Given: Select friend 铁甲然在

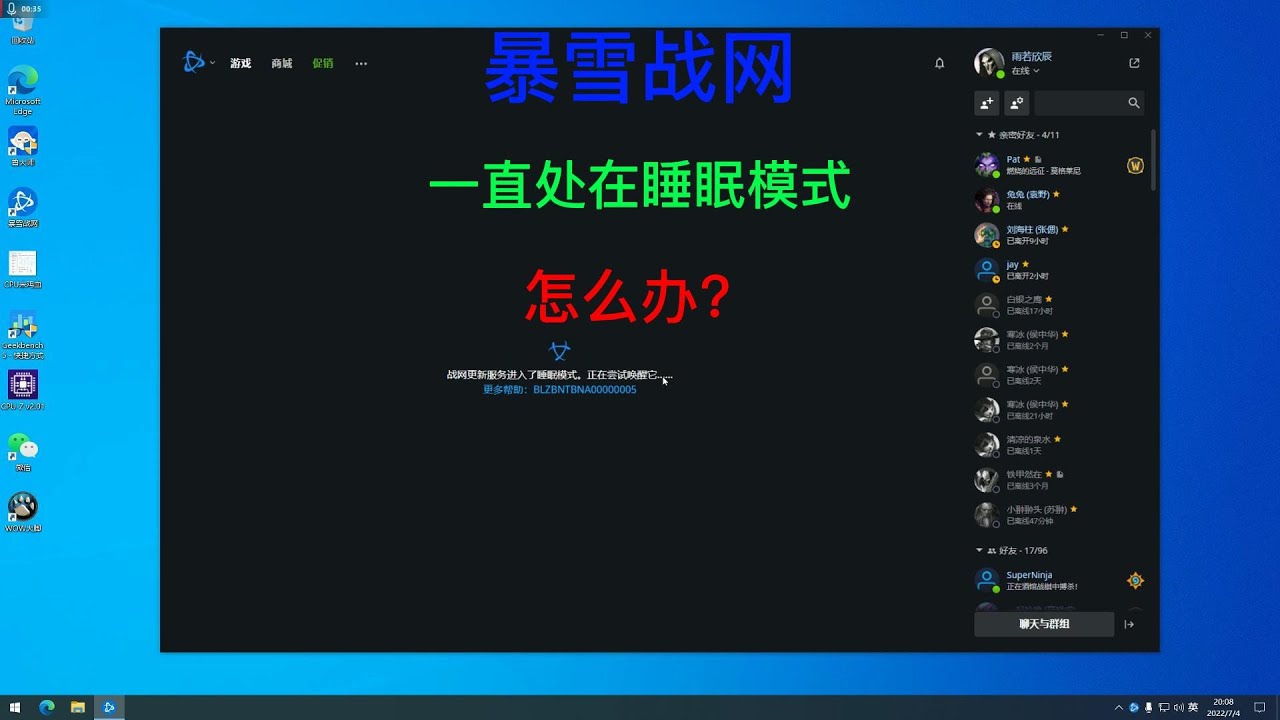Looking at the screenshot, I should pos(1060,480).
